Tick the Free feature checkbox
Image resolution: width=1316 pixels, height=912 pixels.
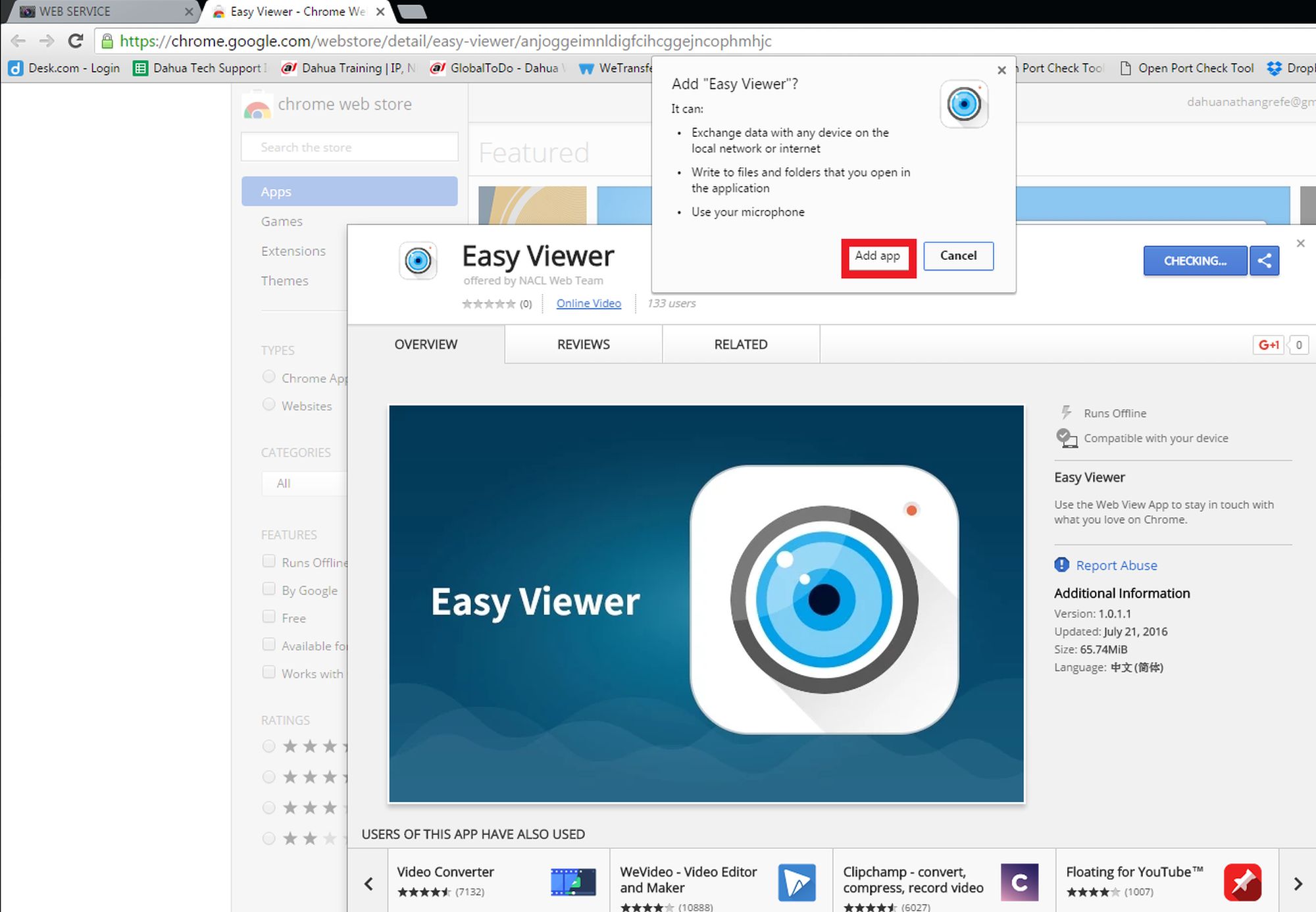pos(268,617)
